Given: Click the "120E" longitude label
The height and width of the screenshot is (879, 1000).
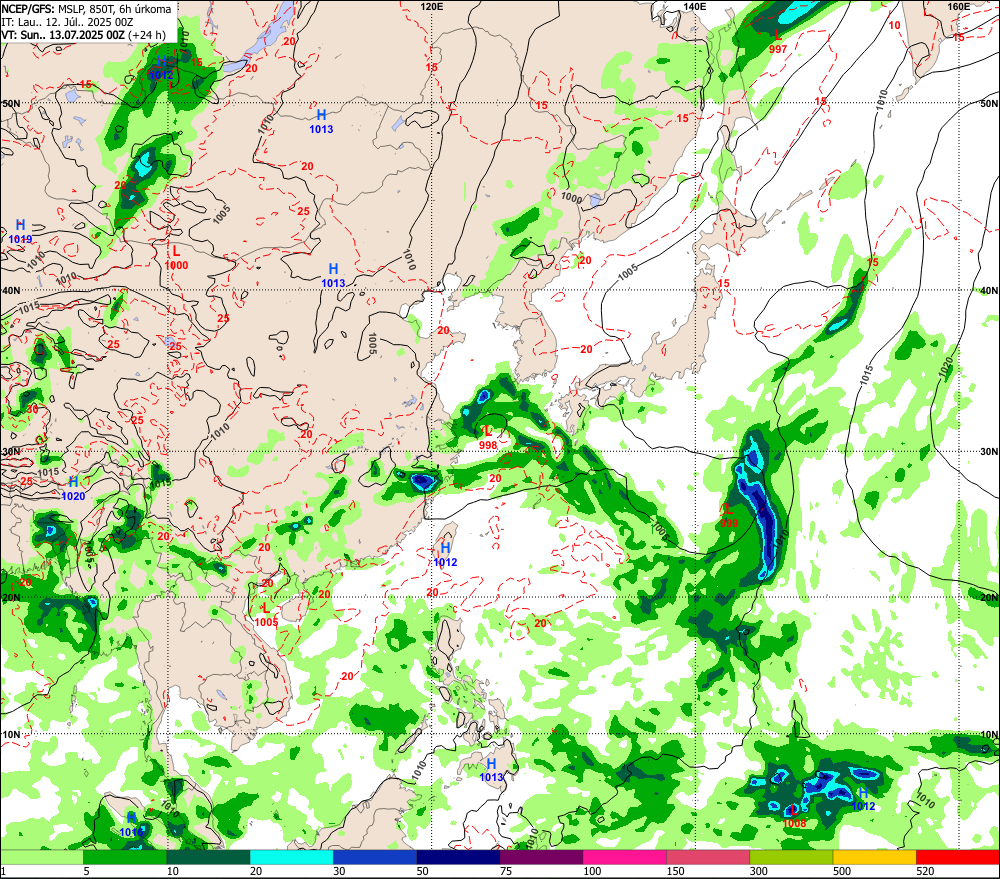Looking at the screenshot, I should (x=432, y=6).
